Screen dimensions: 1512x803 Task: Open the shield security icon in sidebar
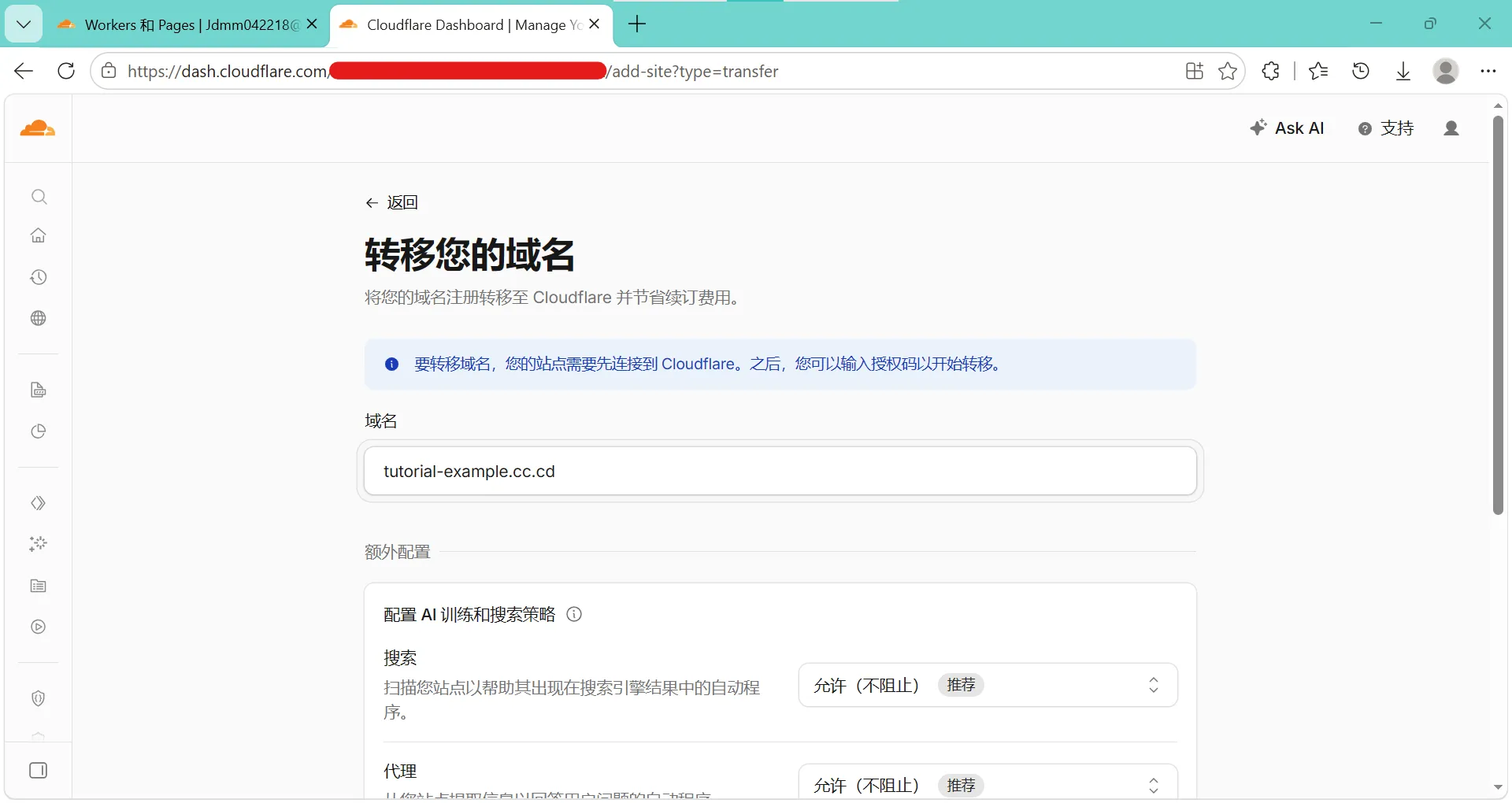click(39, 698)
